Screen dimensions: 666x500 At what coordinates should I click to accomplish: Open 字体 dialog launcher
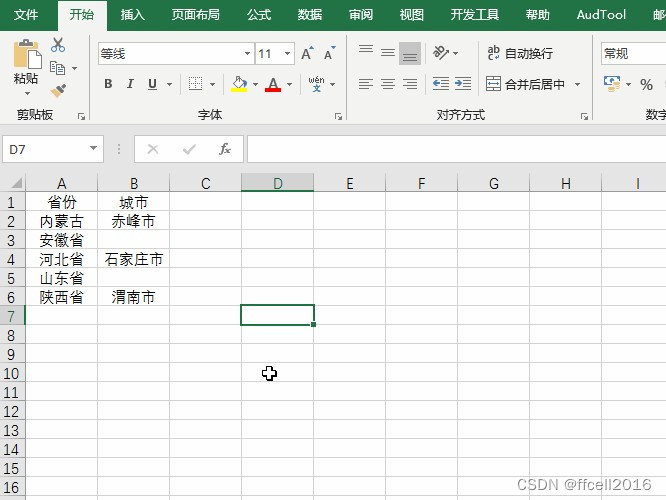[x=338, y=116]
